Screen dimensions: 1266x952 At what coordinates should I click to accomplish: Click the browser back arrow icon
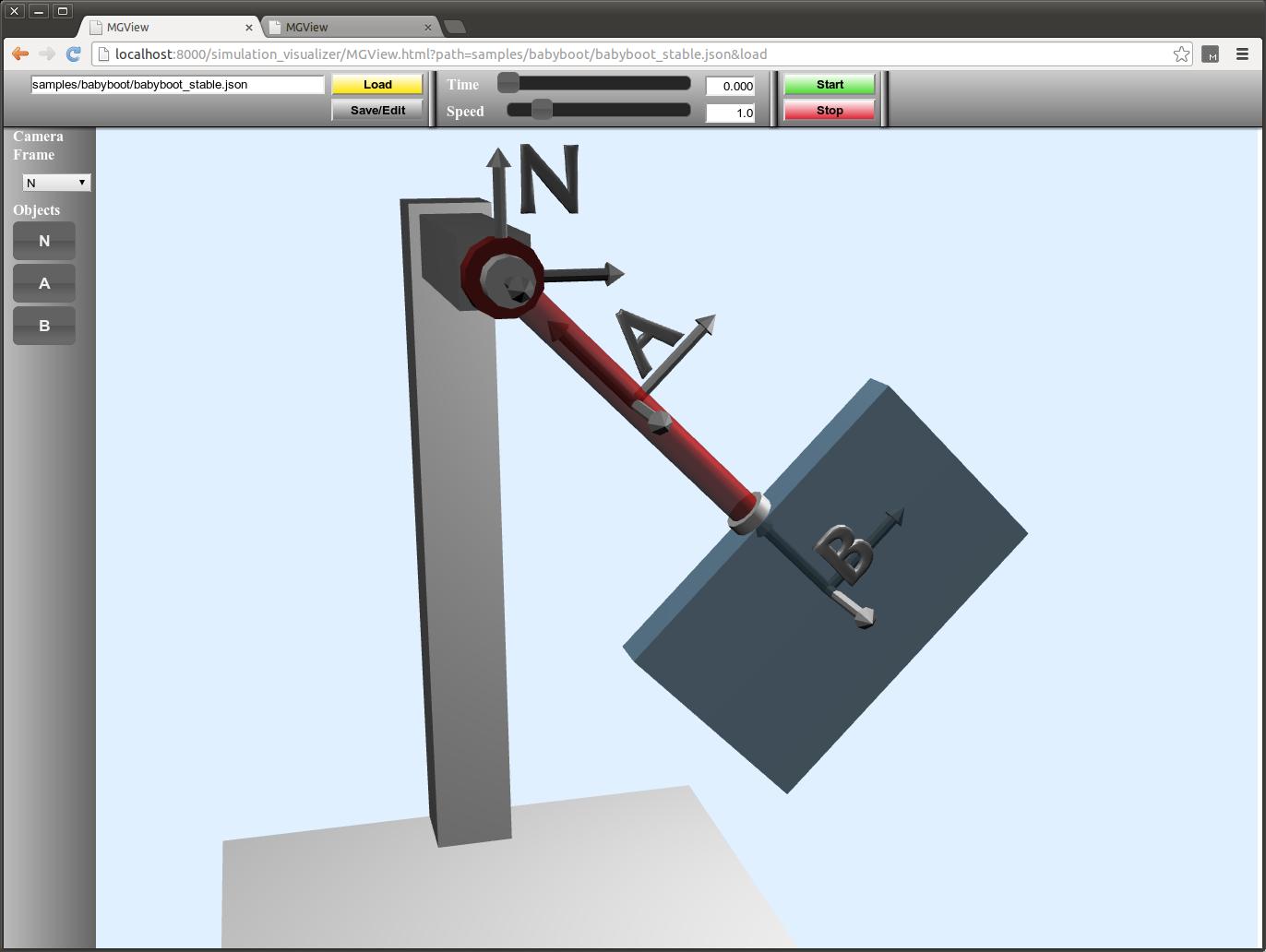pos(20,54)
